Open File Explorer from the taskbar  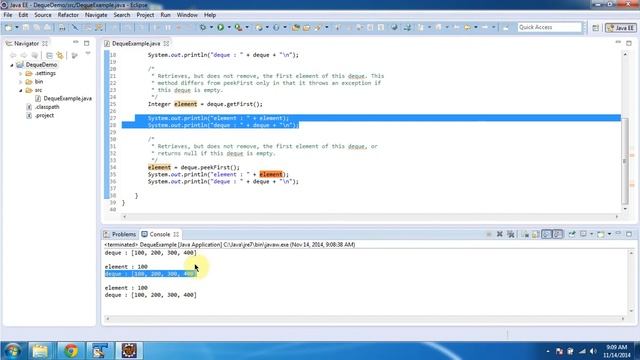pyautogui.click(x=40, y=351)
